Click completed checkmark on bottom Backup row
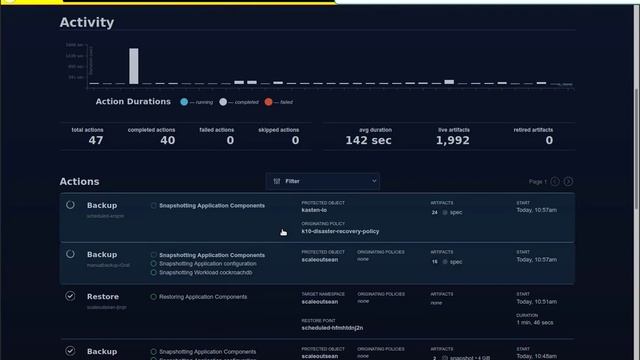This screenshot has height=360, width=640. pyautogui.click(x=70, y=351)
